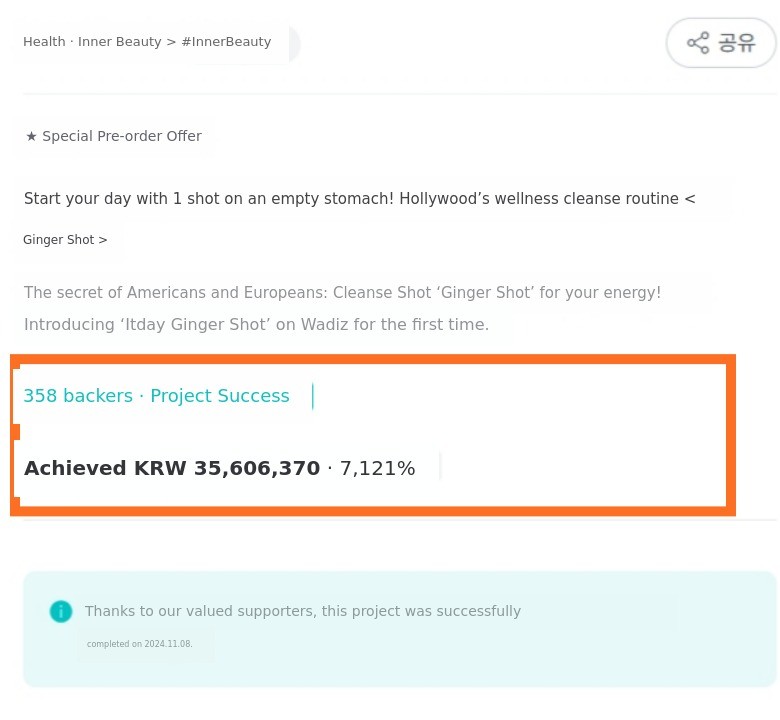Open the Ginger Shot link
This screenshot has height=720, width=780.
[x=59, y=240]
